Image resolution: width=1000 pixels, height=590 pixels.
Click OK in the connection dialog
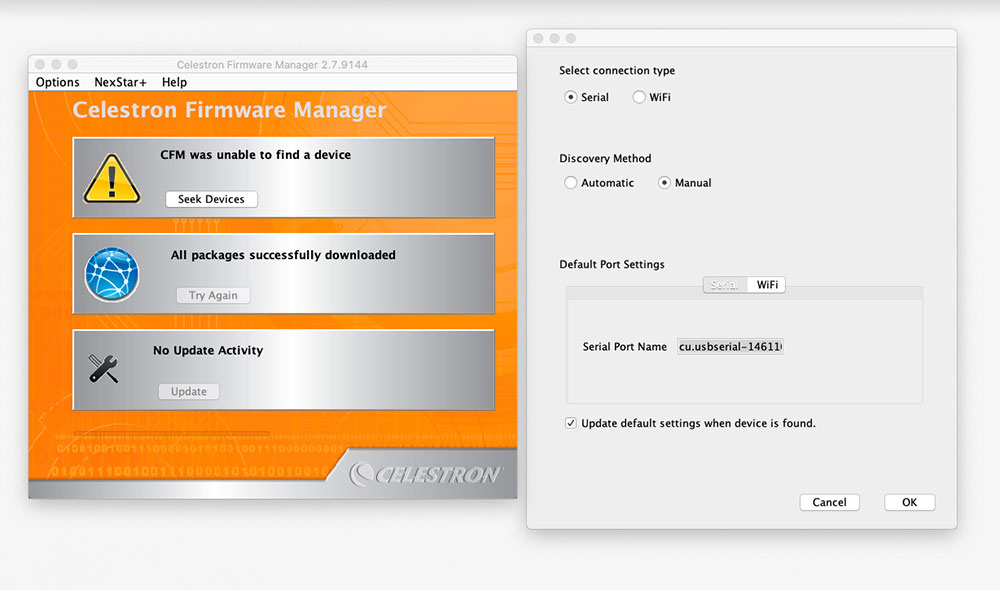pyautogui.click(x=909, y=503)
